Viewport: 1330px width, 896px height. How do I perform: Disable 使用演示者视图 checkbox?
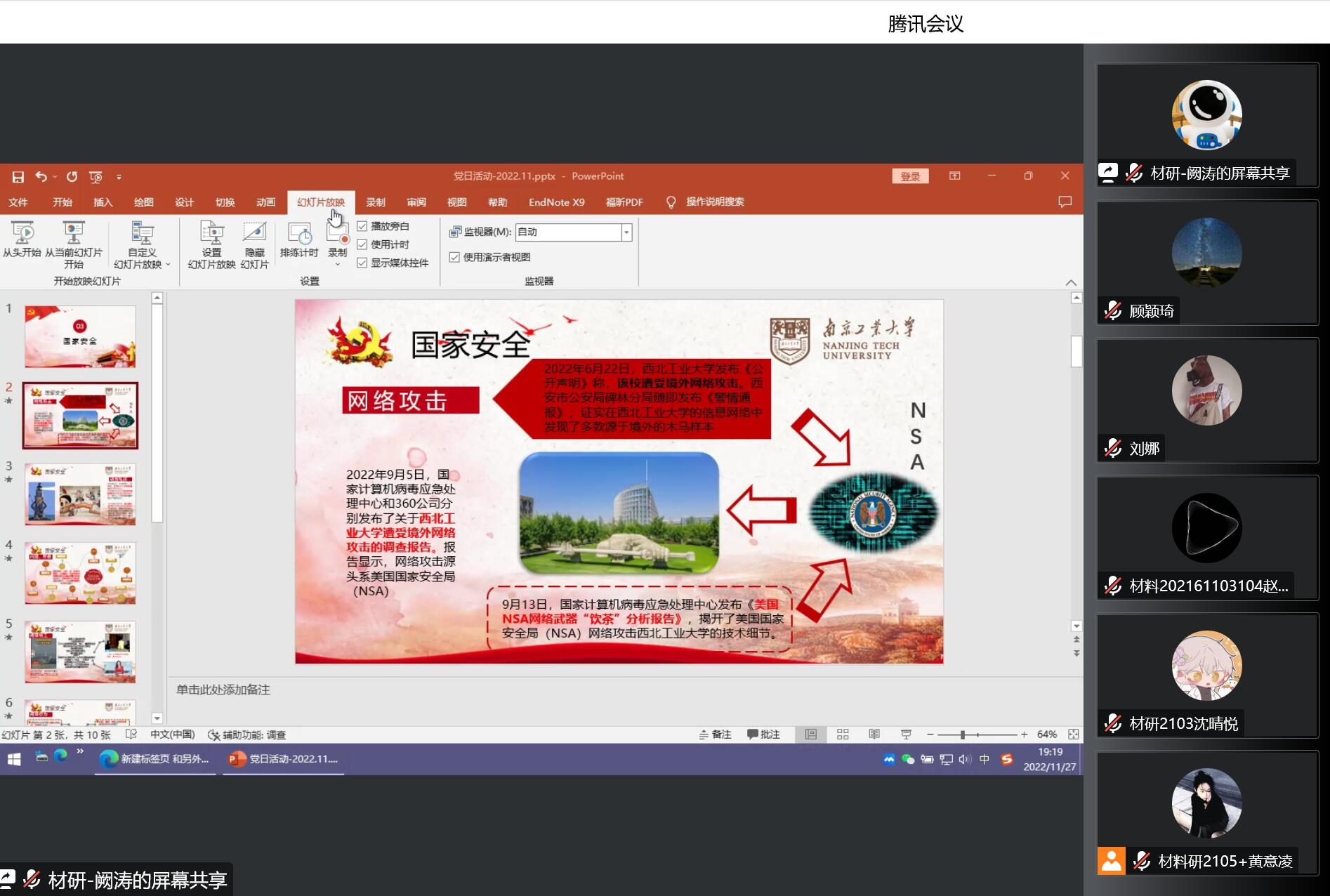tap(454, 257)
